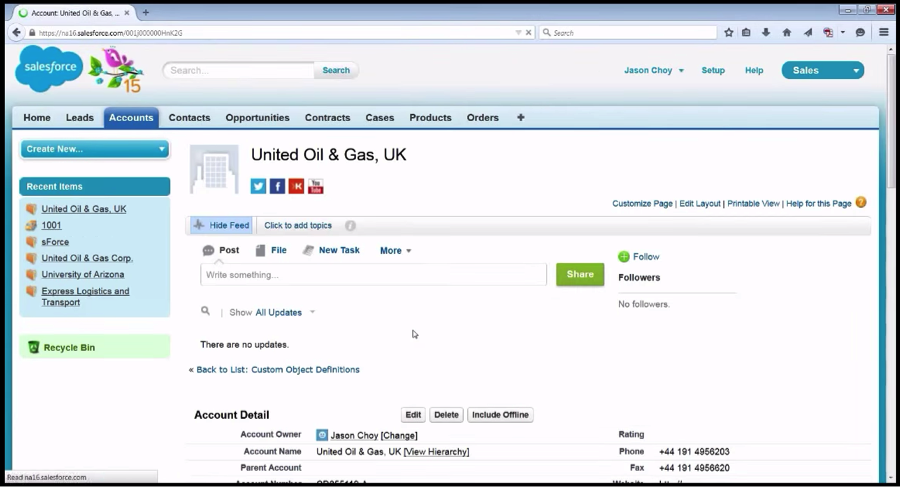The image size is (900, 487).
Task: Open the Klout social icon
Action: point(296,186)
